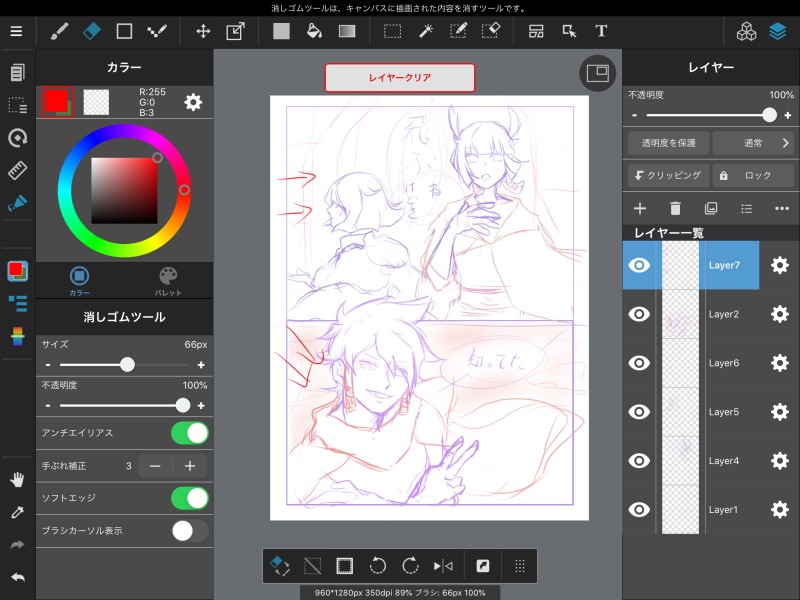
Task: Enable the ブラシカーソル表示 switch
Action: (190, 531)
